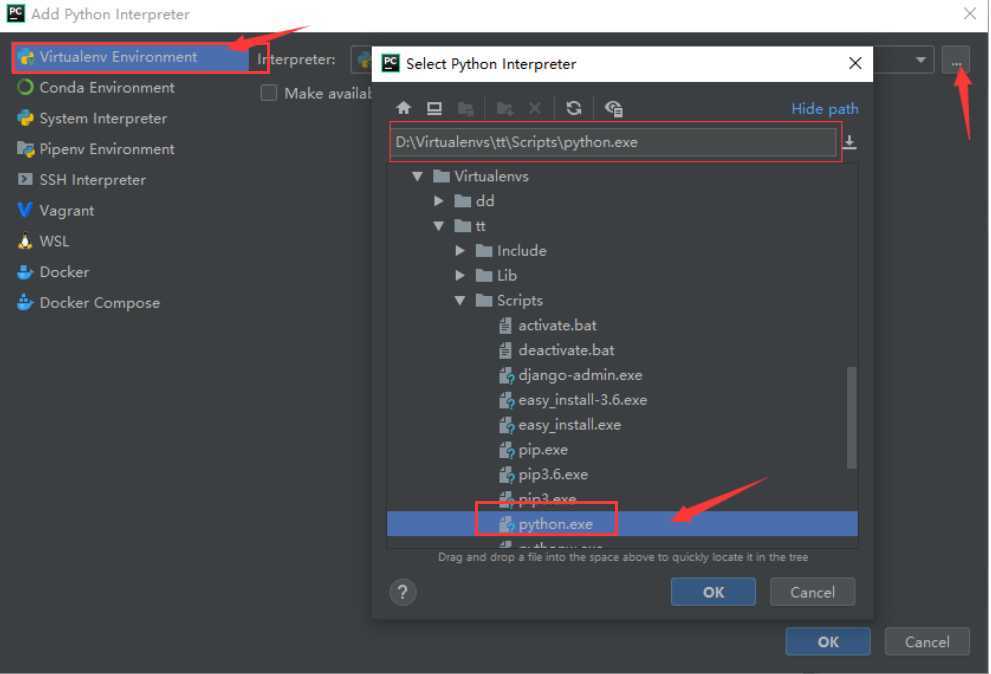Select the Include folder row

pyautogui.click(x=622, y=251)
